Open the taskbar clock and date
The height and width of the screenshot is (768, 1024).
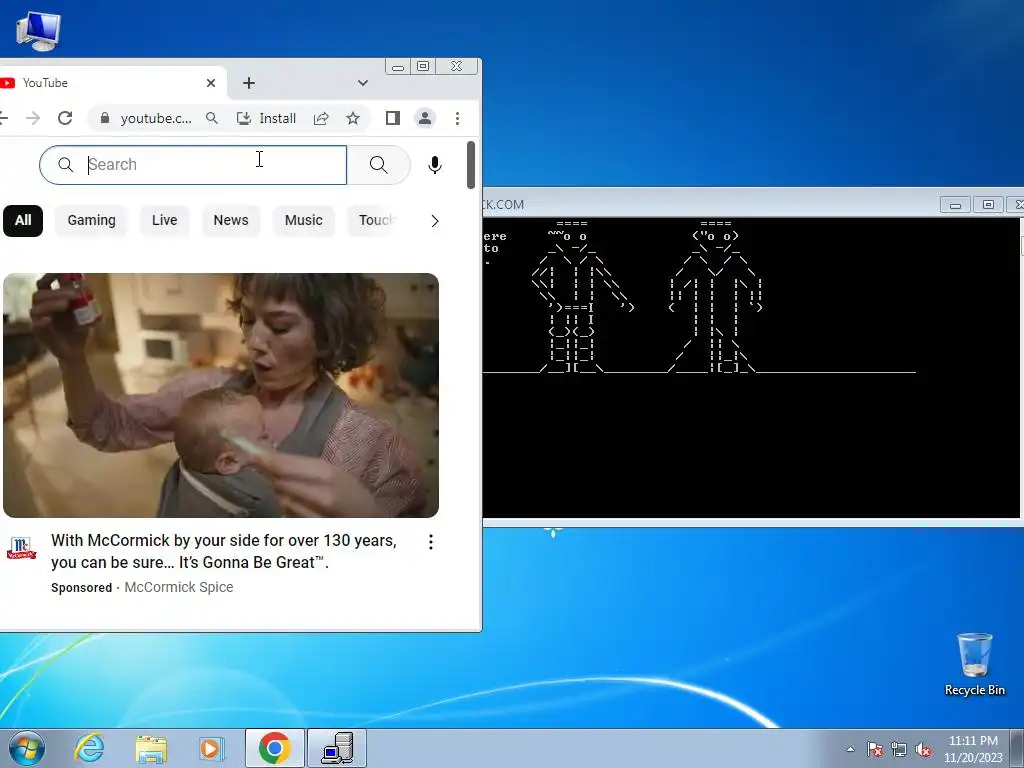[973, 749]
